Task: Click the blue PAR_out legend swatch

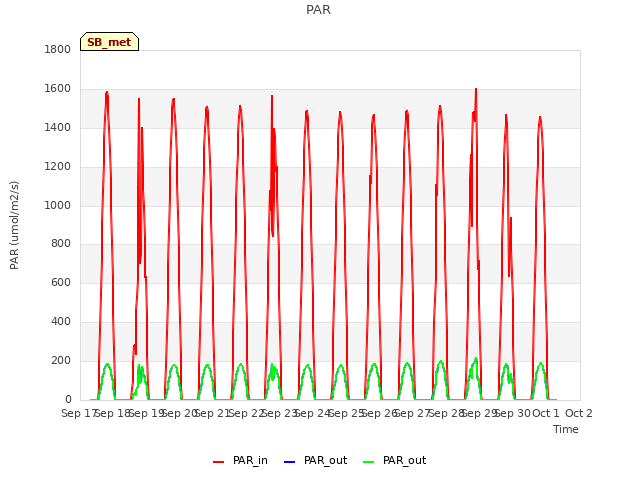Action: click(x=289, y=462)
